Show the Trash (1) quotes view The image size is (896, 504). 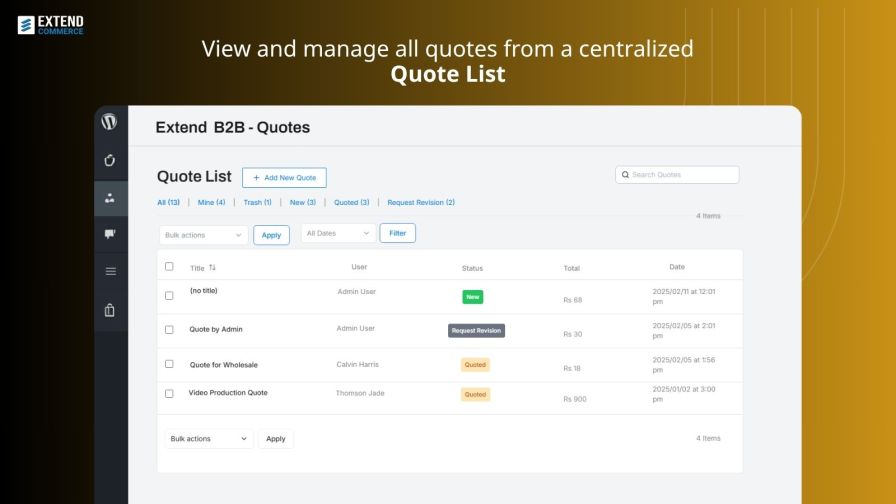point(257,202)
